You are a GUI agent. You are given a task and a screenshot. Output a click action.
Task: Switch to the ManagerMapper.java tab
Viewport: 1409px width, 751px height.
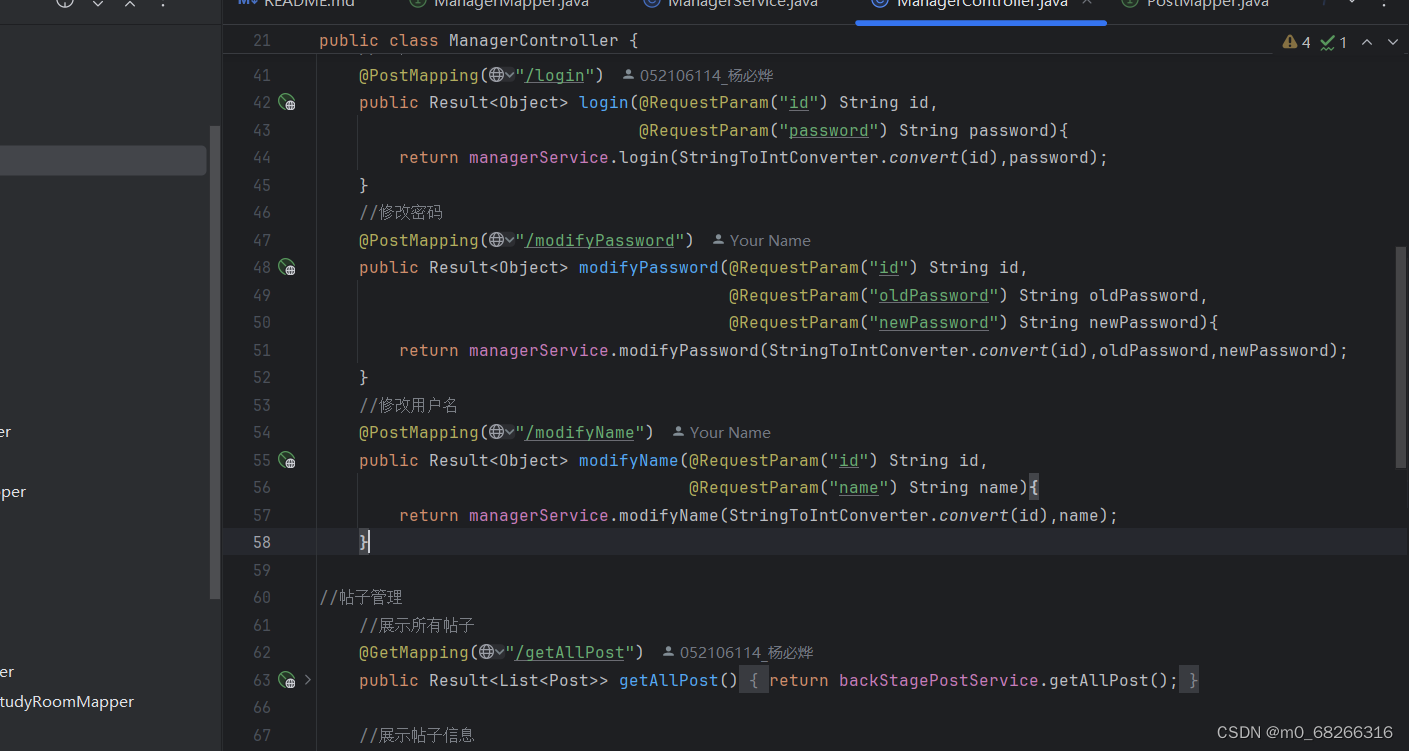[500, 4]
